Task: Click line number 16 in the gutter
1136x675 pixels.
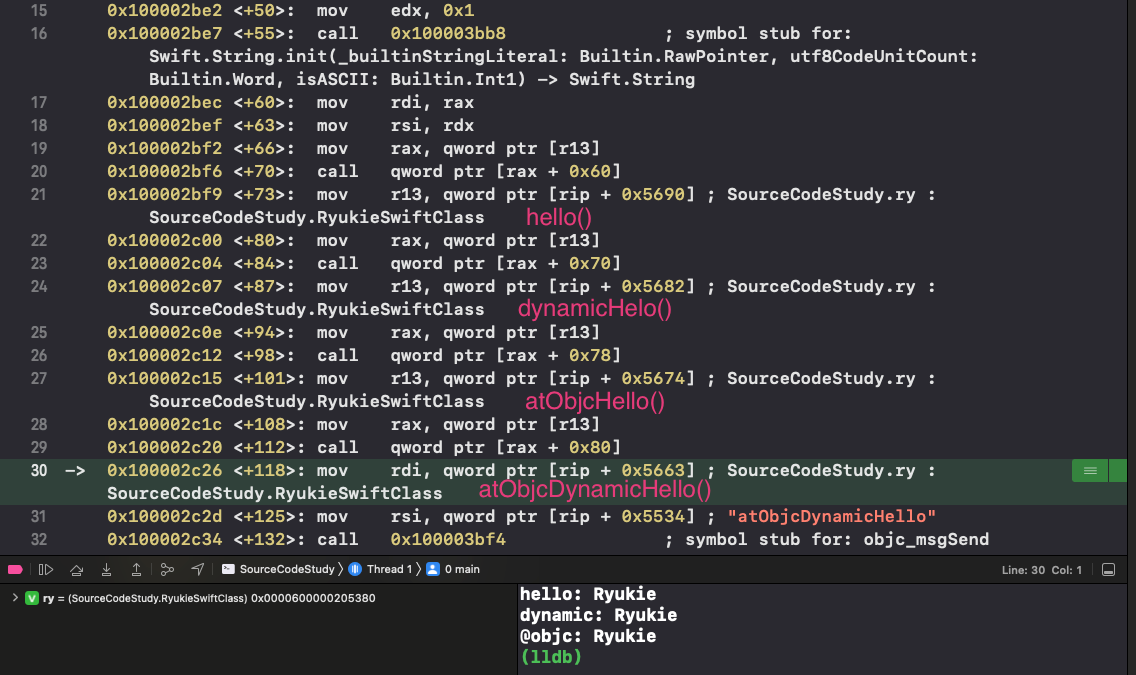Action: coord(39,33)
